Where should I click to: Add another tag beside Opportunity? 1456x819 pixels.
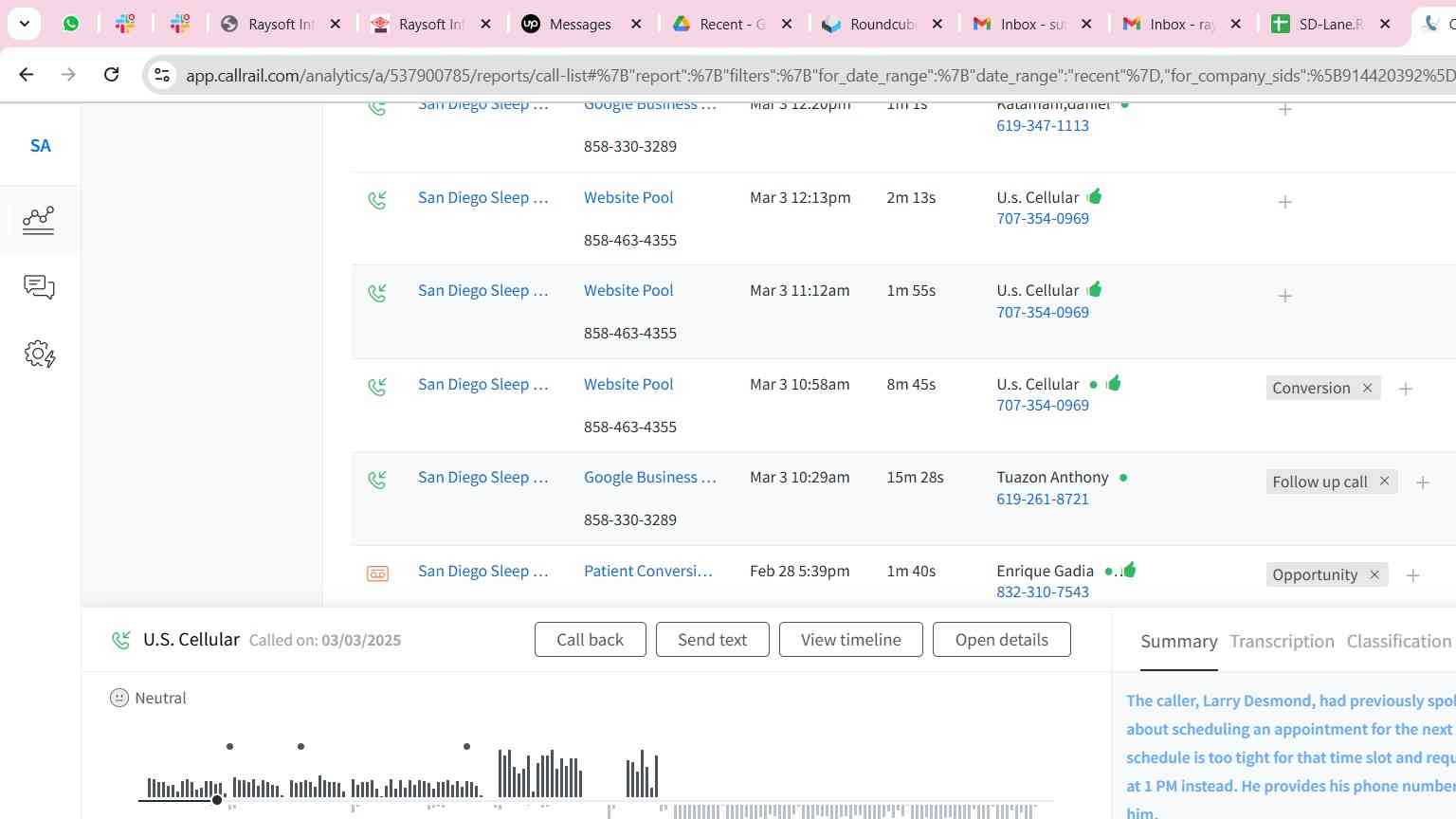tap(1412, 575)
